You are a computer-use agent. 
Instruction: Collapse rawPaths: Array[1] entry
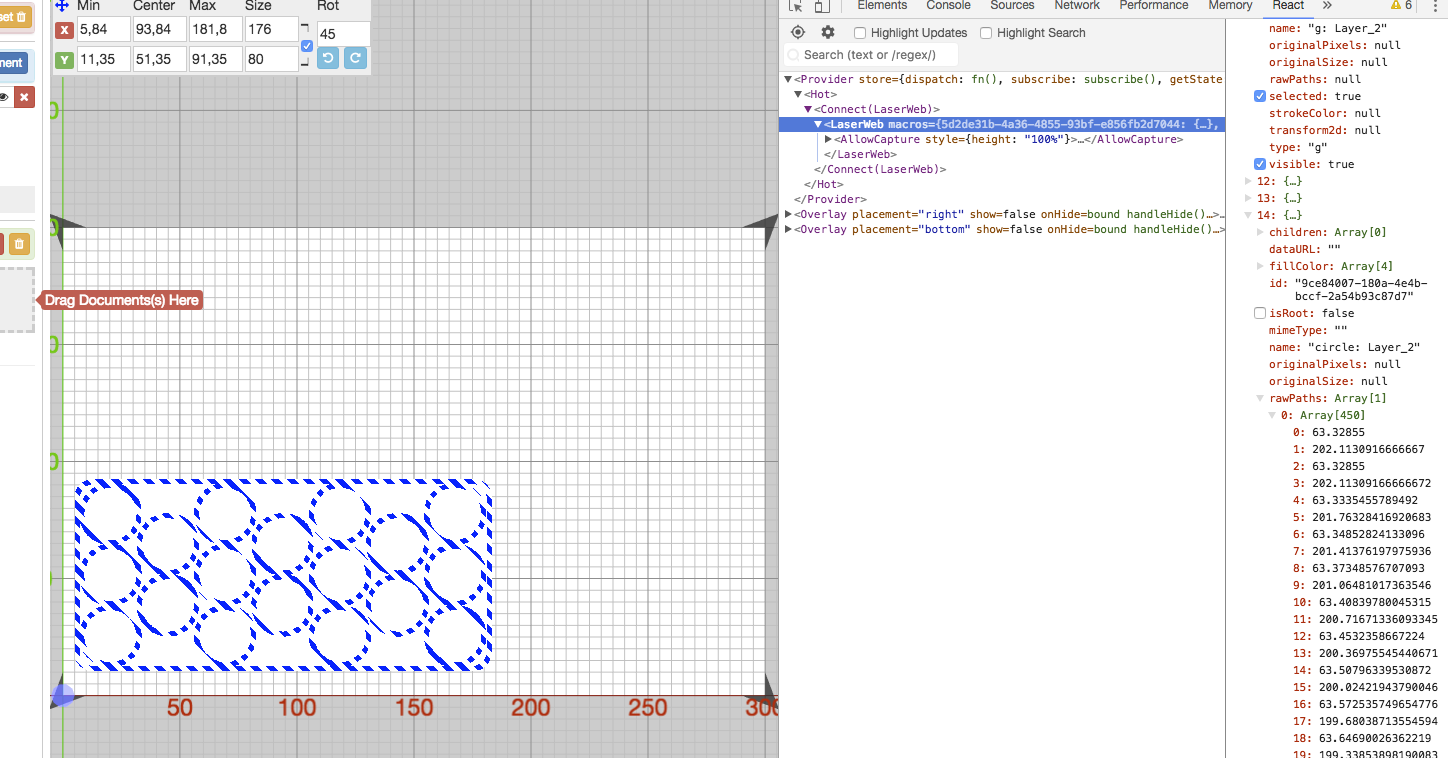1260,398
